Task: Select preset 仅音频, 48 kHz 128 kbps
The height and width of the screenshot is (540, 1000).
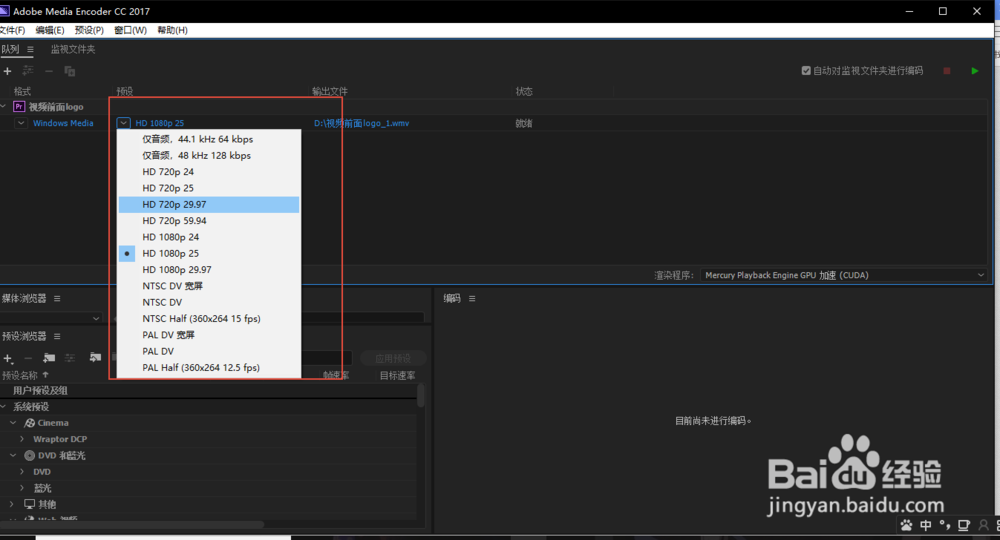Action: pos(209,156)
